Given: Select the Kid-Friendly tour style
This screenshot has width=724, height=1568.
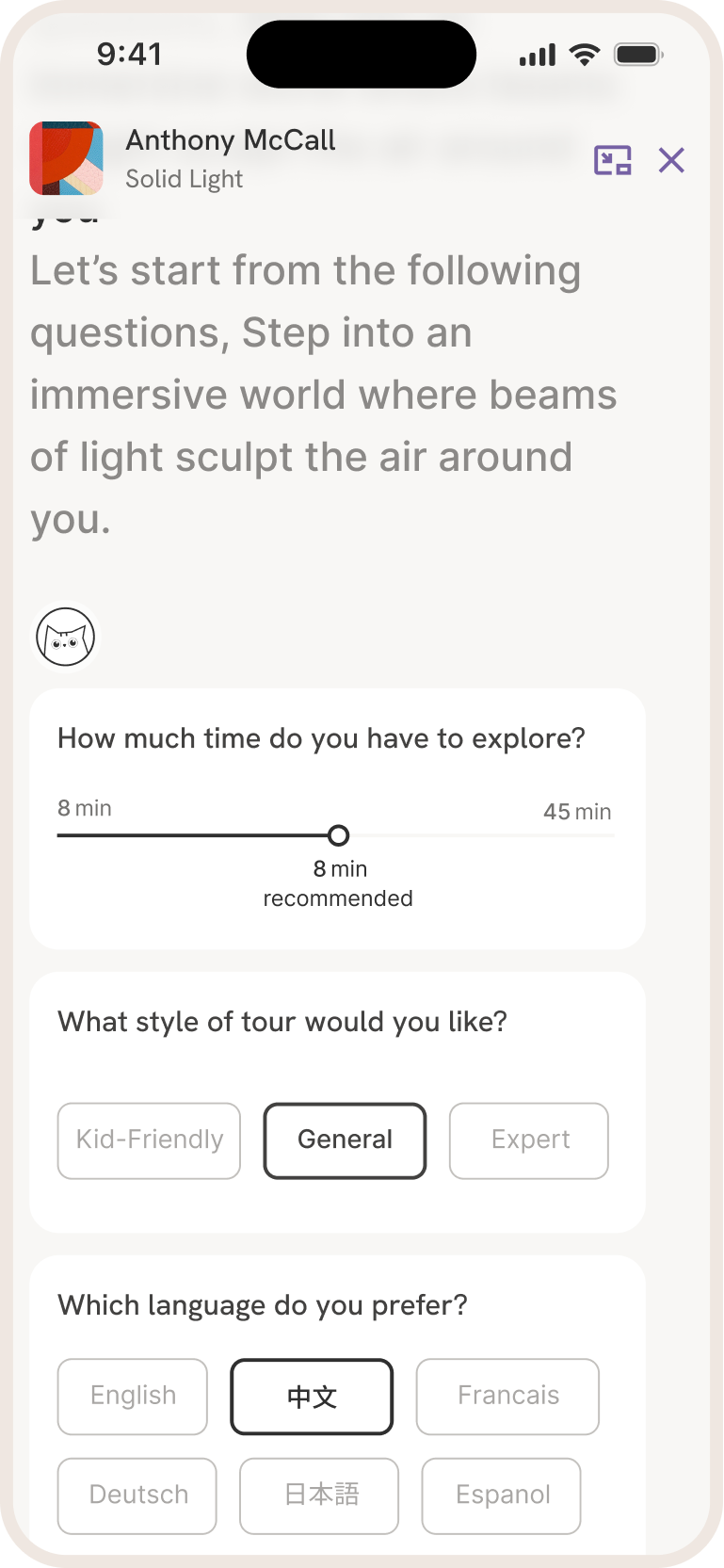Looking at the screenshot, I should click(x=149, y=1140).
